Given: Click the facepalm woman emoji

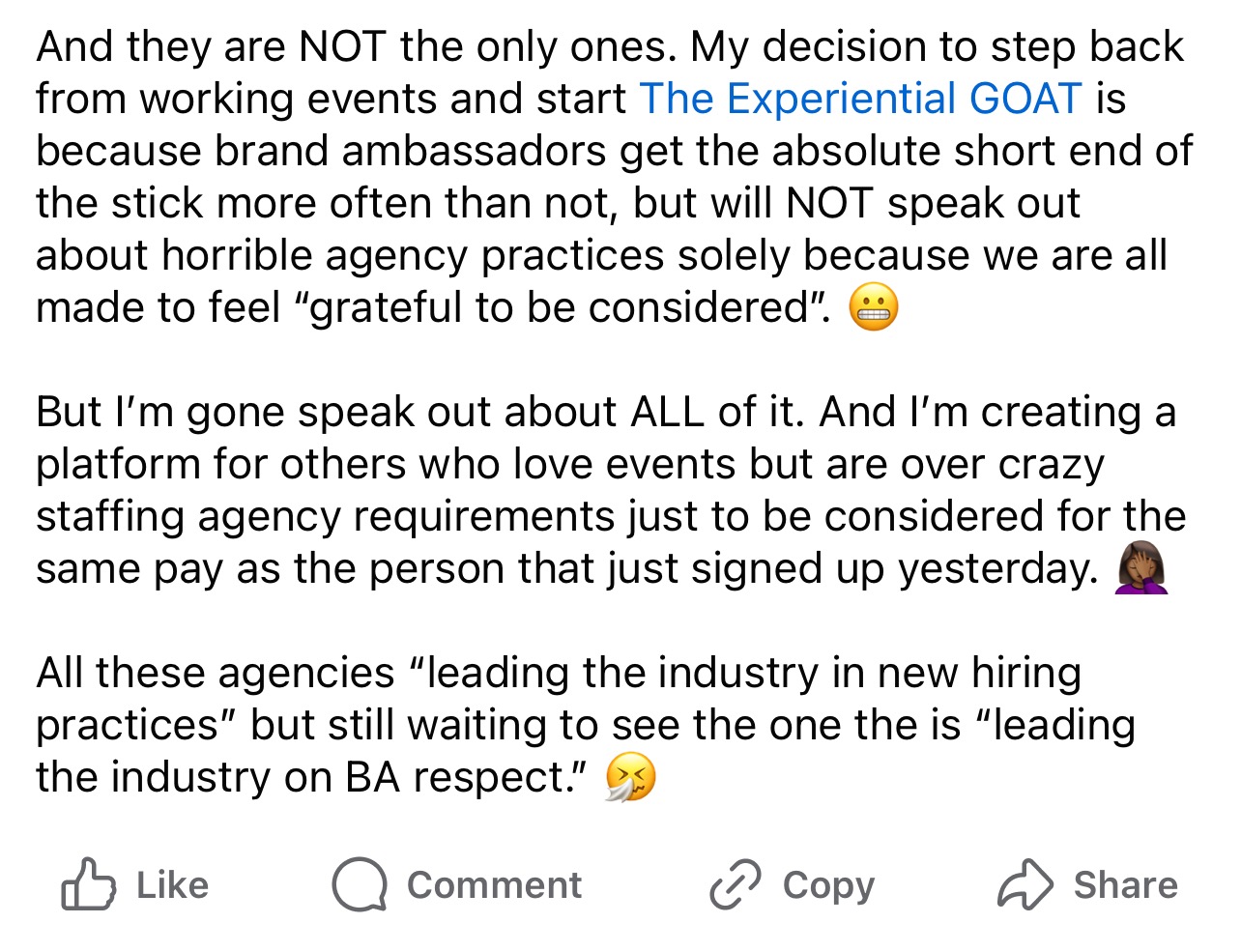Looking at the screenshot, I should coord(1141,569).
